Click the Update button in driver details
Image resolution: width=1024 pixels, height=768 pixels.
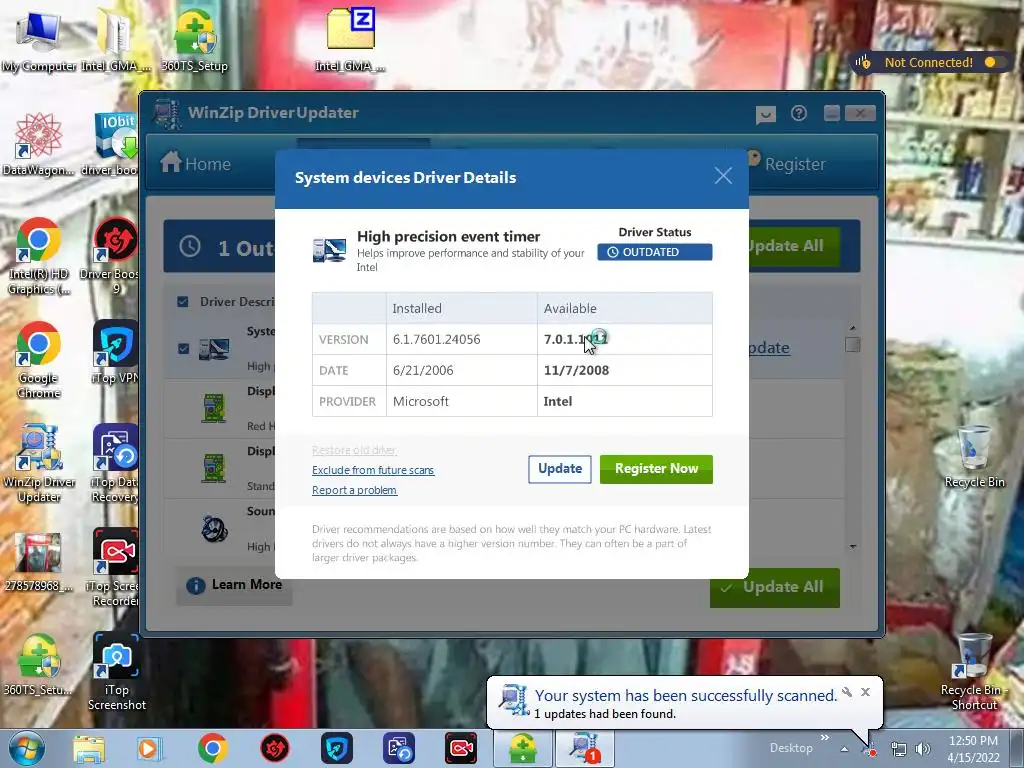coord(560,469)
